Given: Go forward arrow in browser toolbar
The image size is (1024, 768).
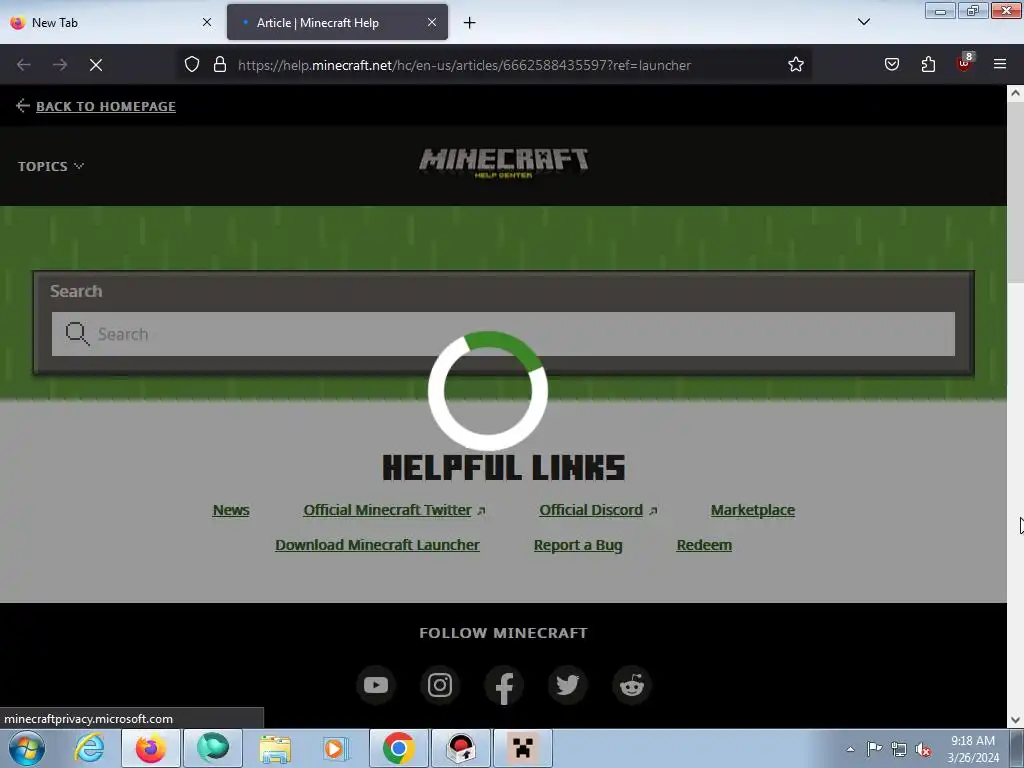Looking at the screenshot, I should pyautogui.click(x=60, y=65).
